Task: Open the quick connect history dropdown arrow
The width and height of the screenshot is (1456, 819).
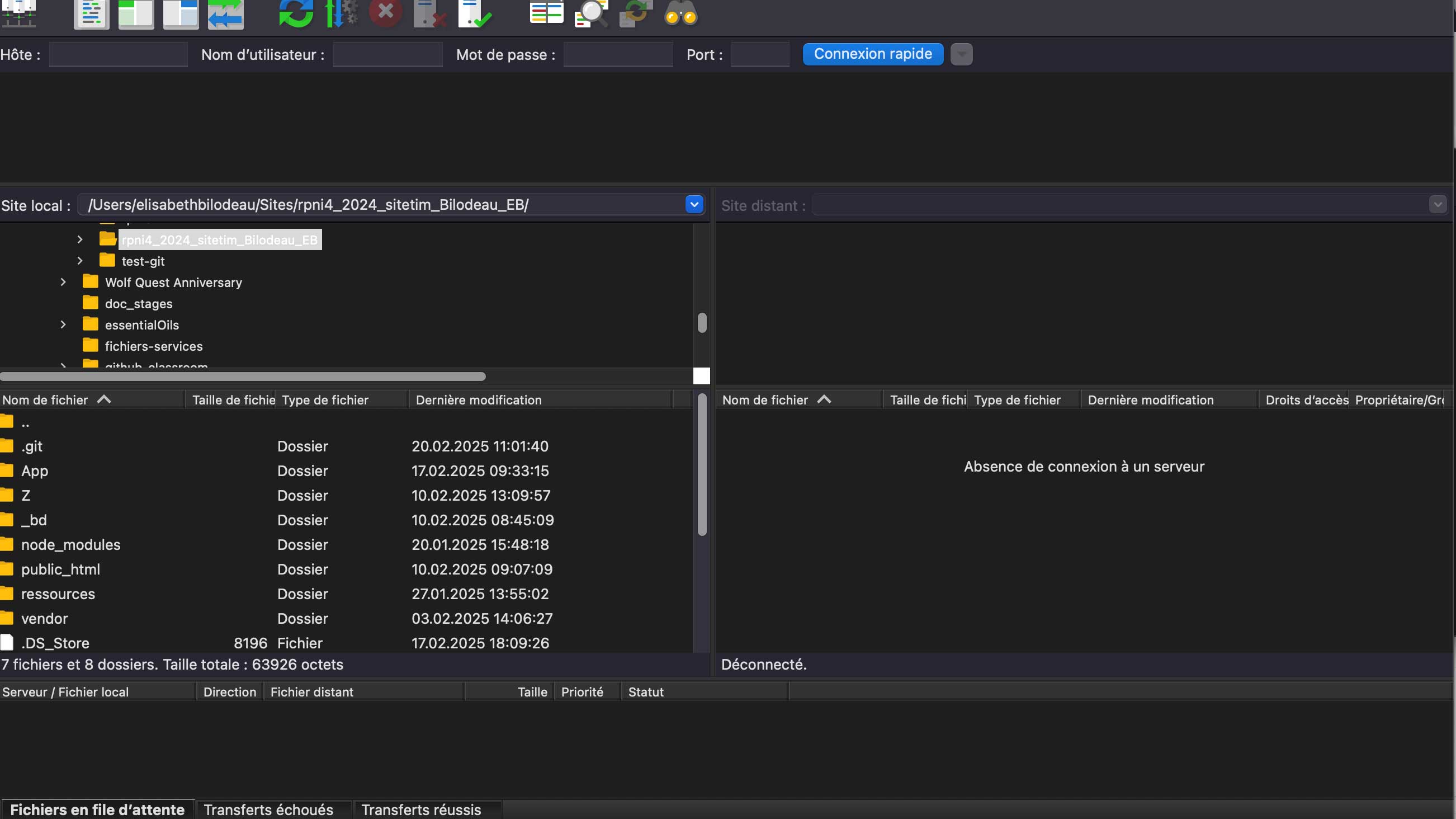Action: pyautogui.click(x=961, y=54)
